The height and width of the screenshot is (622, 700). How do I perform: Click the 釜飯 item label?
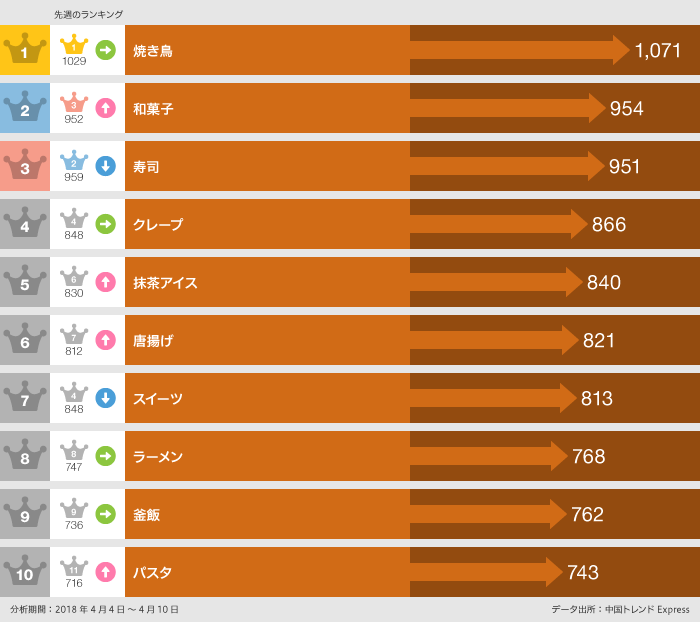pyautogui.click(x=146, y=515)
